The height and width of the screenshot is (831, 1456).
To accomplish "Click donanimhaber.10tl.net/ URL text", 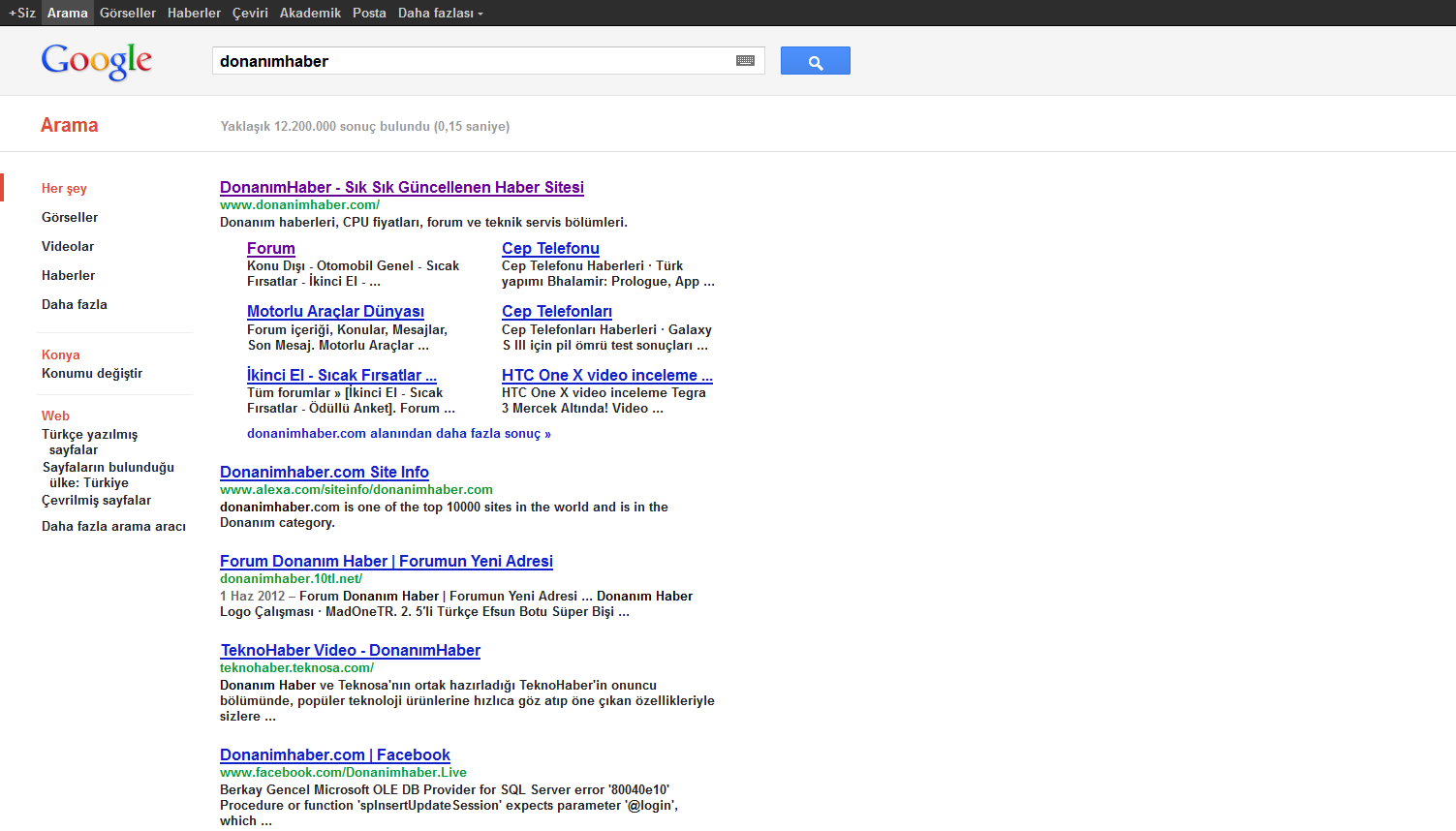I will pos(291,578).
